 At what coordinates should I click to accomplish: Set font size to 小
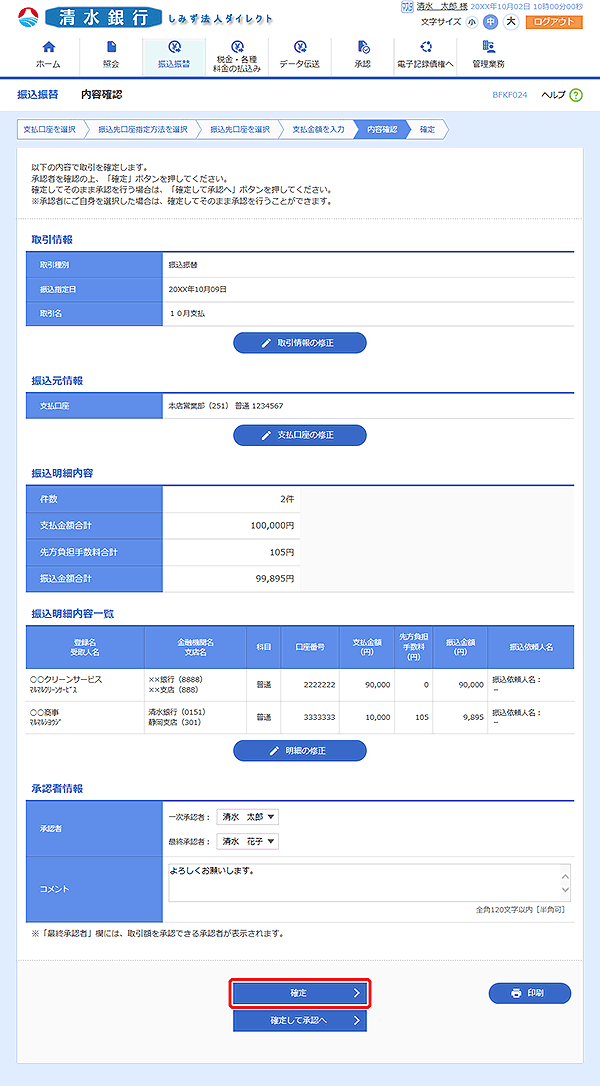tap(471, 22)
